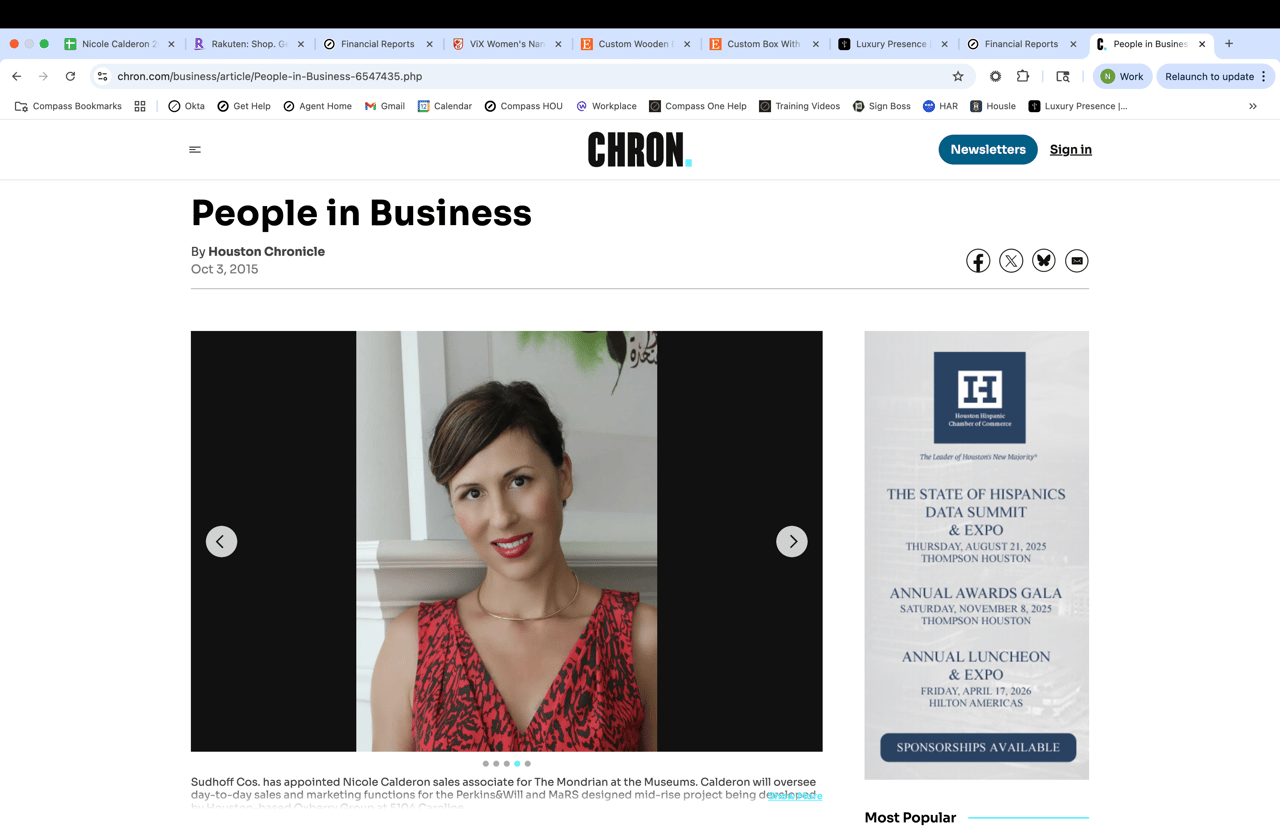The image size is (1280, 828).
Task: Open the Work profile menu
Action: (x=1122, y=76)
